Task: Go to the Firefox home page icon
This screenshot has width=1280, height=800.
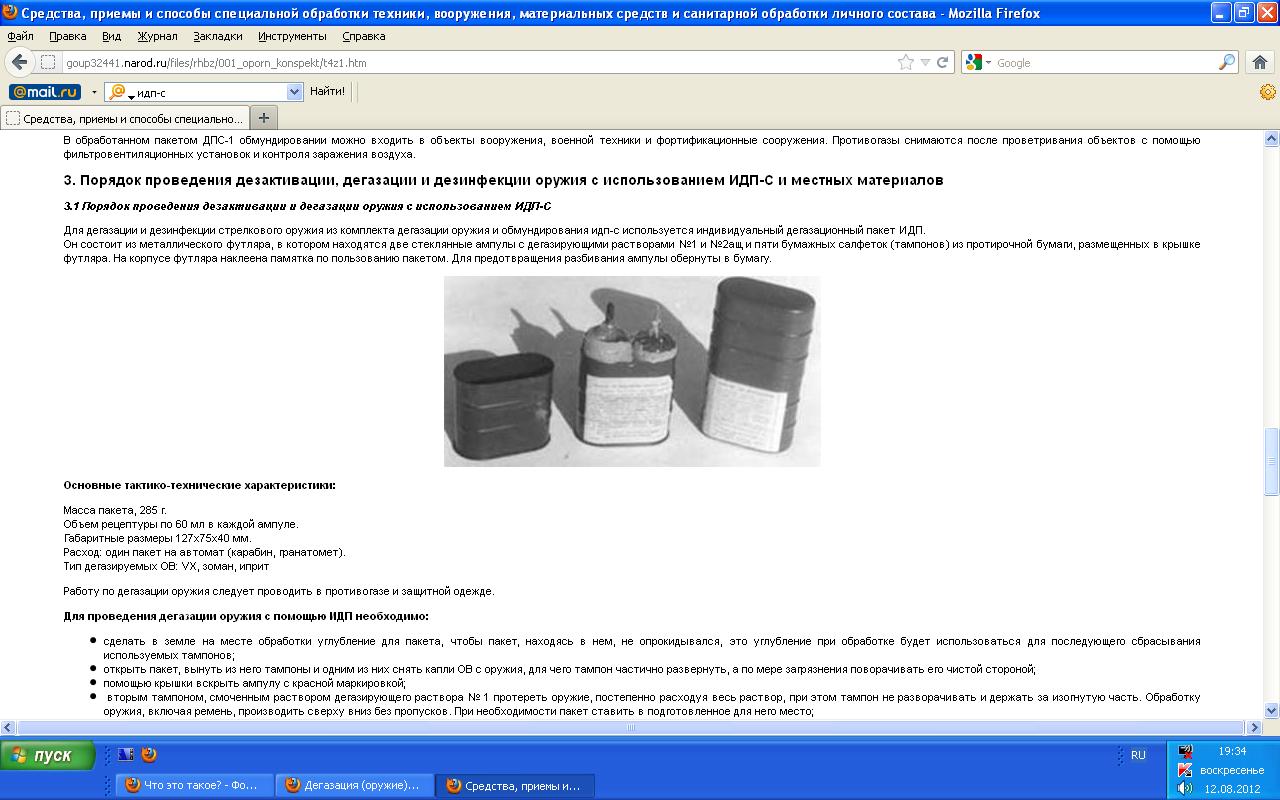Action: tap(1260, 62)
